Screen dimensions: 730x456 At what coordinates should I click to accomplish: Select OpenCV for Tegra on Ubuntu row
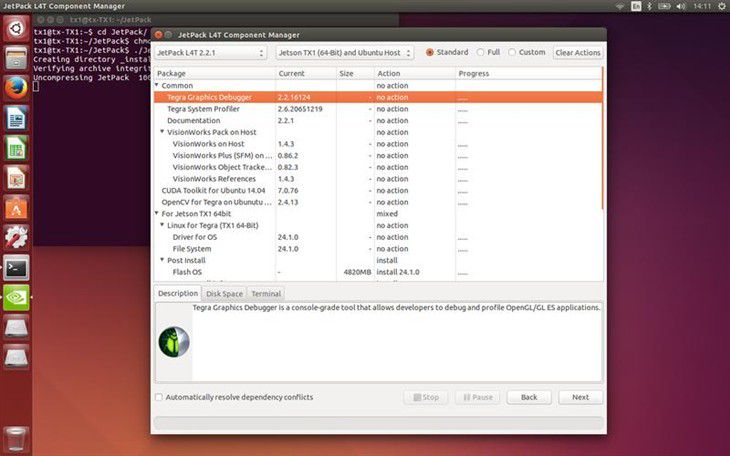point(378,202)
